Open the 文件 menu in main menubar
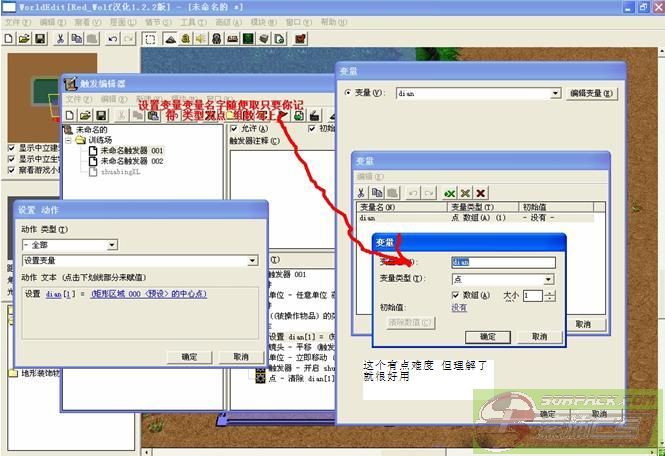This screenshot has width=665, height=456. 13,21
